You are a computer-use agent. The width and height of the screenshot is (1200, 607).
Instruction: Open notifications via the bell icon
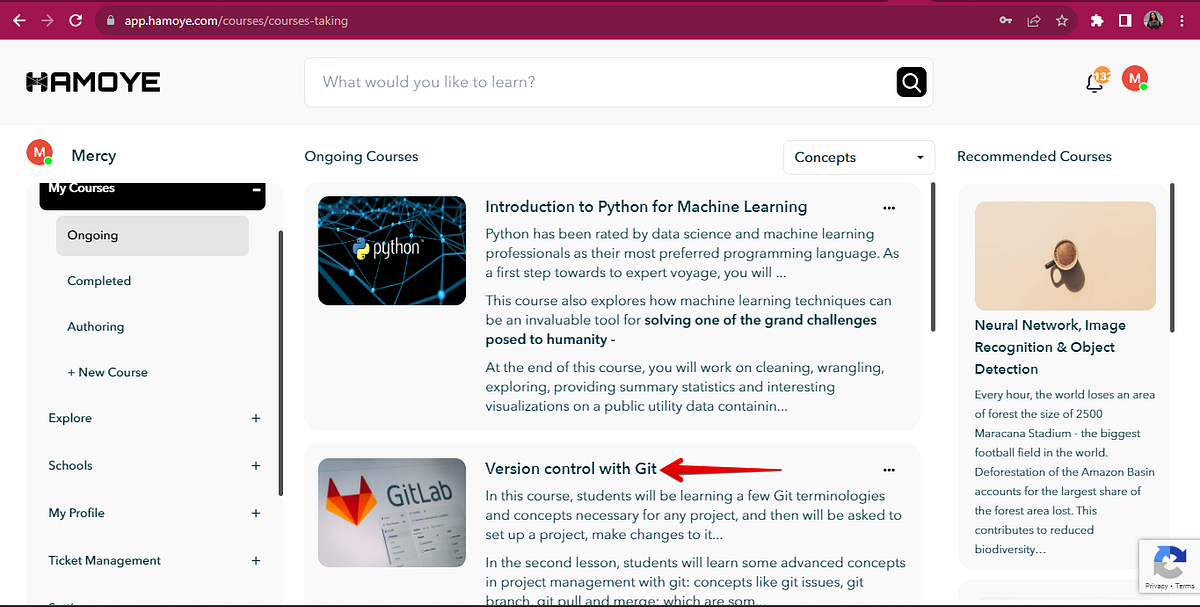[1093, 82]
